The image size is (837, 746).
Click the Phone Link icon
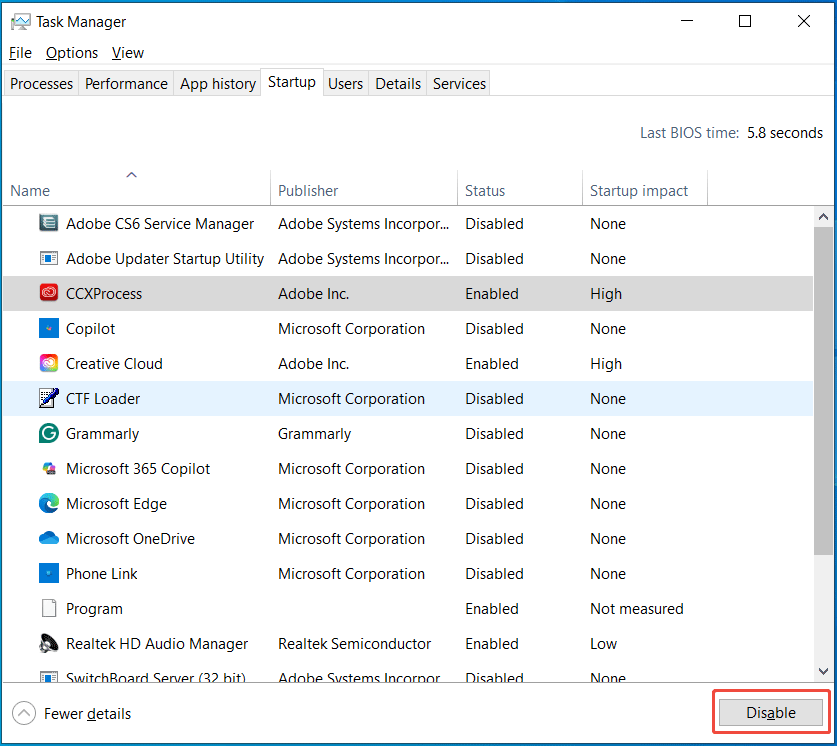coord(49,573)
